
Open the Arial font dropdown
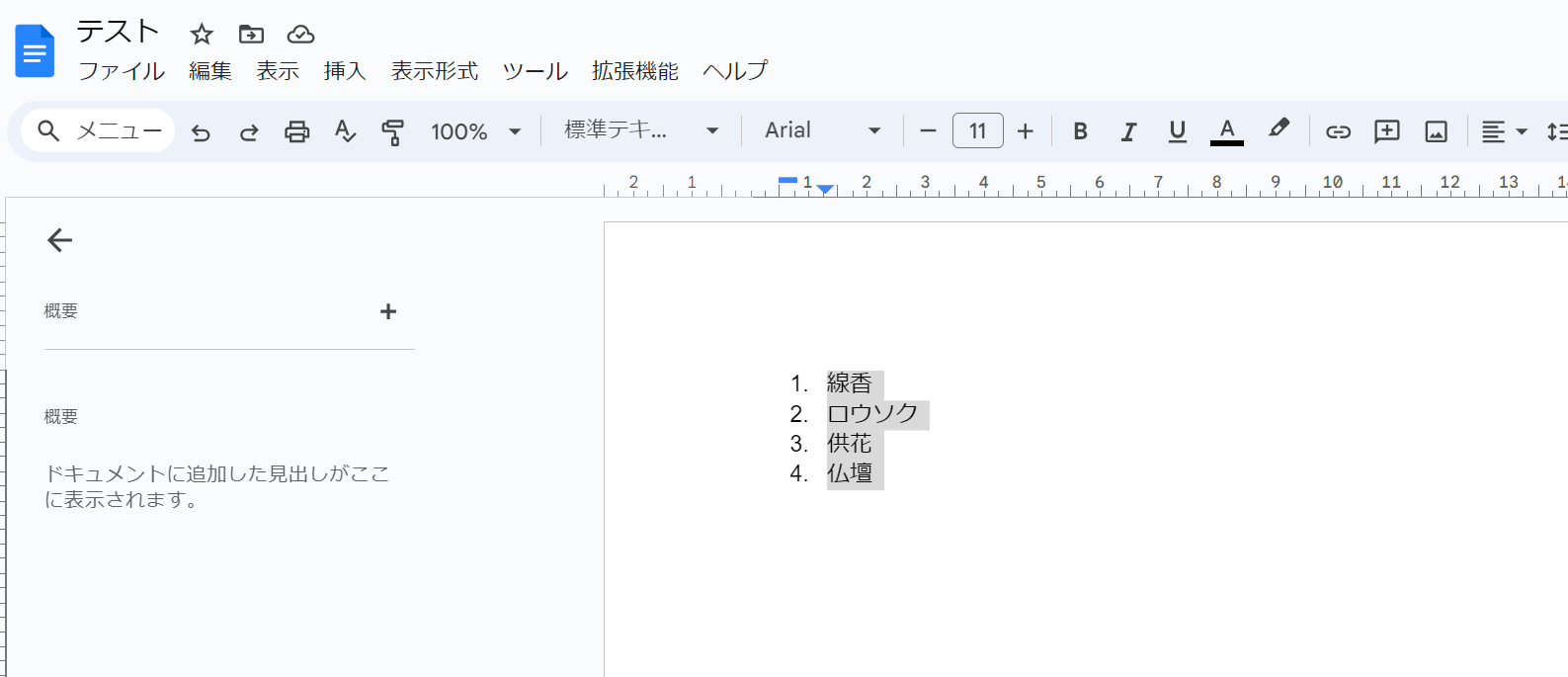(x=822, y=130)
